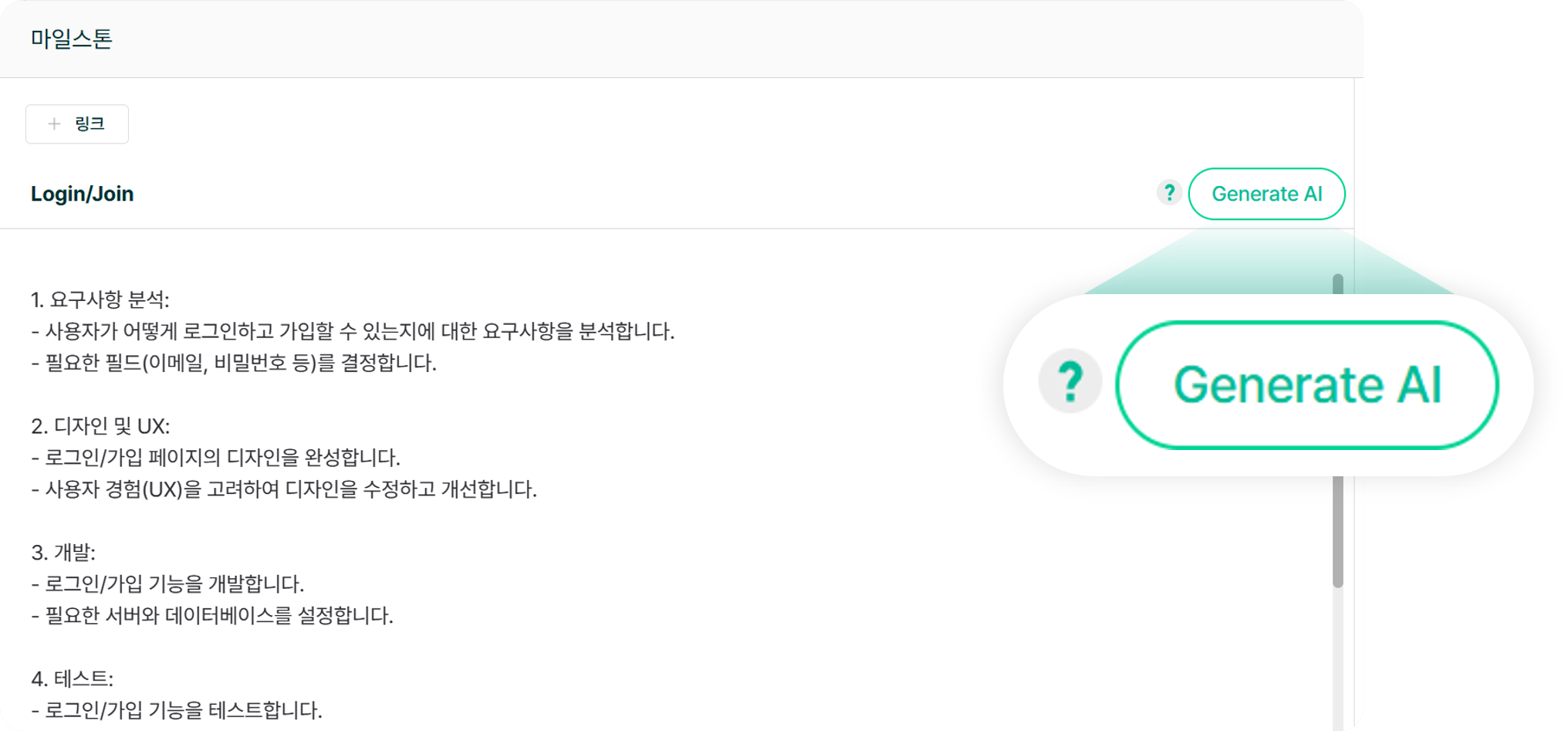Click the enlarged Generate AI pill in the callout
This screenshot has height=731, width=1568.
(x=1307, y=384)
